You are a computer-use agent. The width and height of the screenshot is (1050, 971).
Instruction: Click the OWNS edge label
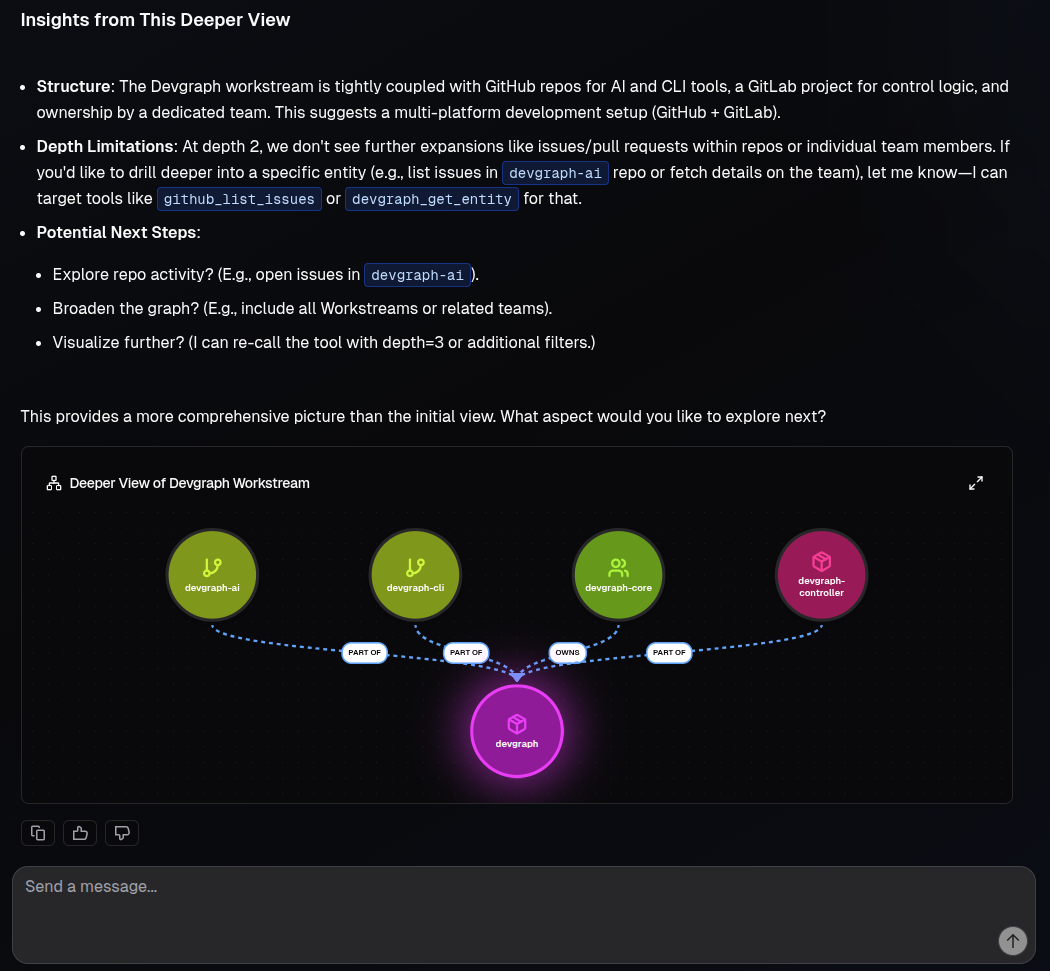[x=567, y=652]
